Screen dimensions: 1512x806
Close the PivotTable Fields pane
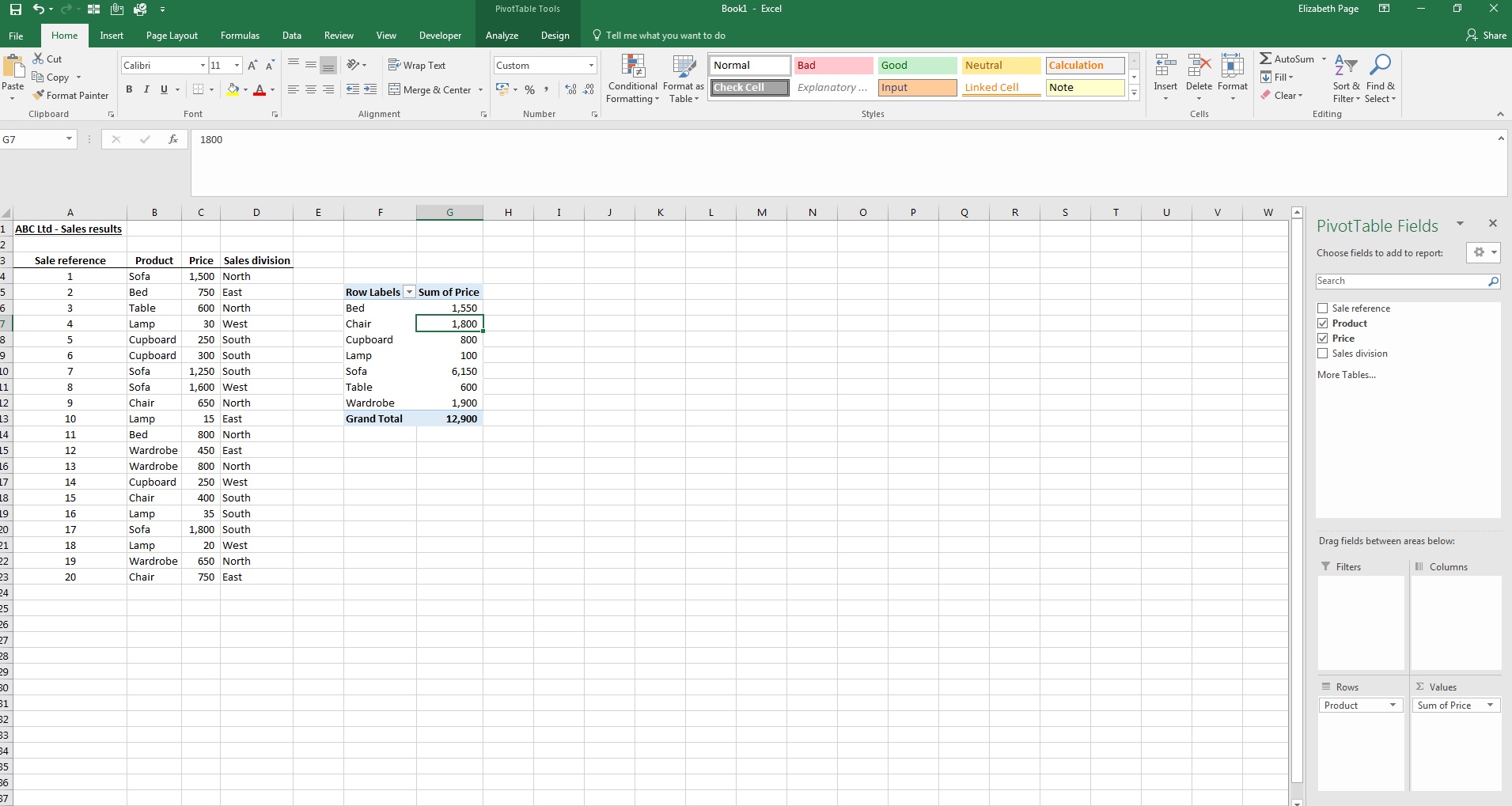pos(1493,224)
